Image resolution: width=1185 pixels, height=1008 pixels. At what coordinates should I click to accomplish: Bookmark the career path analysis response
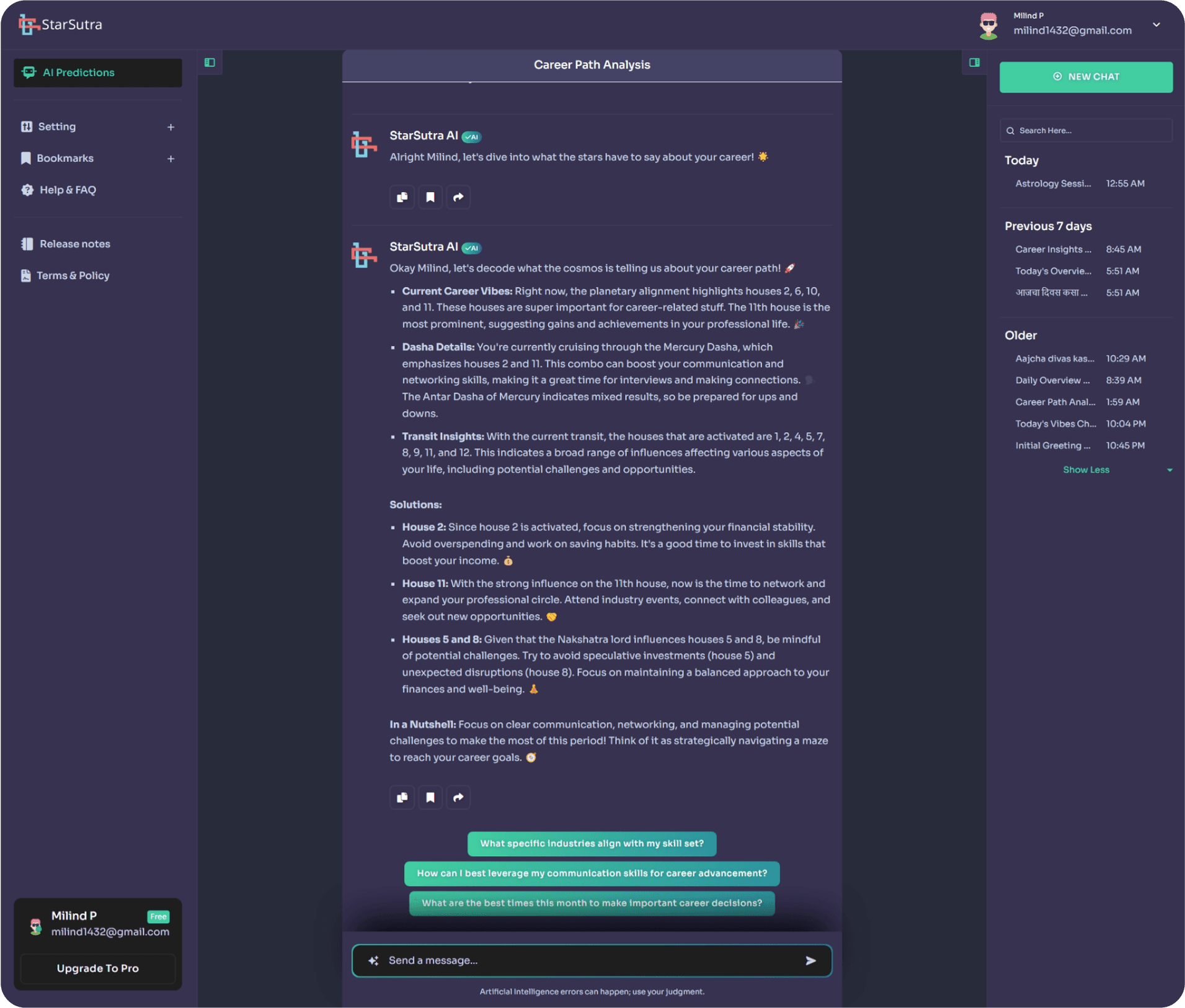[430, 797]
